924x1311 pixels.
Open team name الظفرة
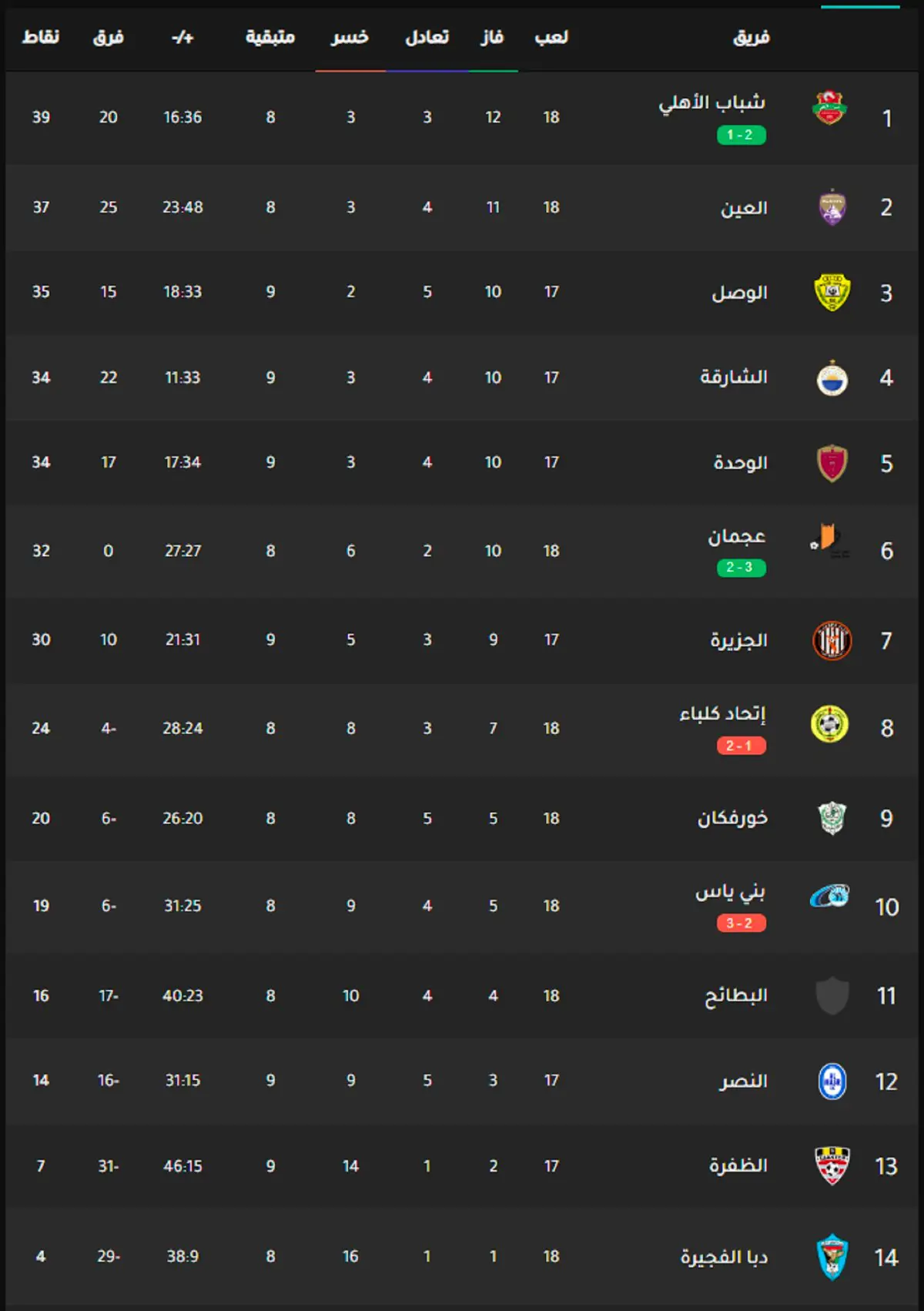738,1165
